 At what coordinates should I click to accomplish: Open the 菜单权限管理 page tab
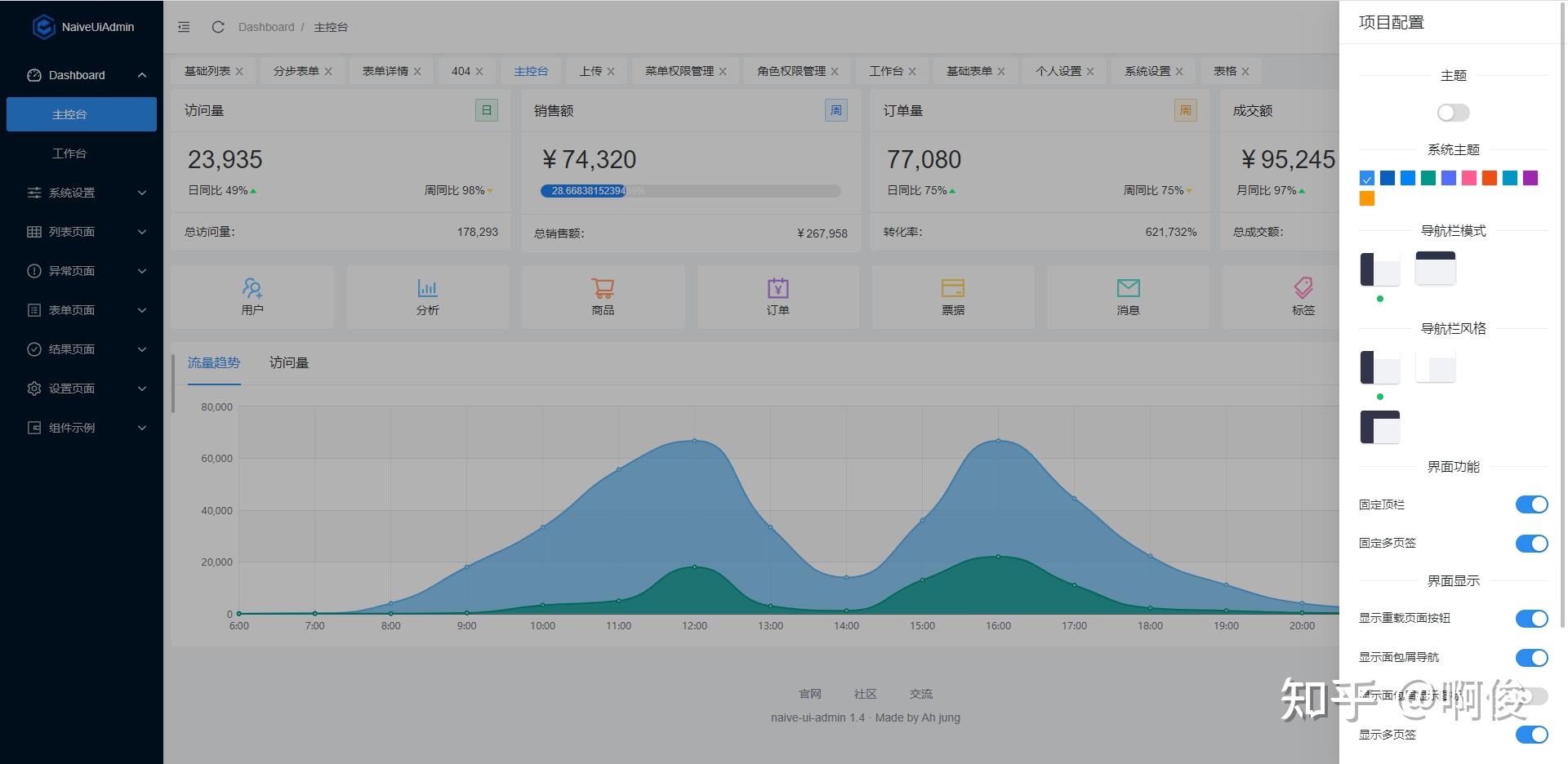point(679,71)
